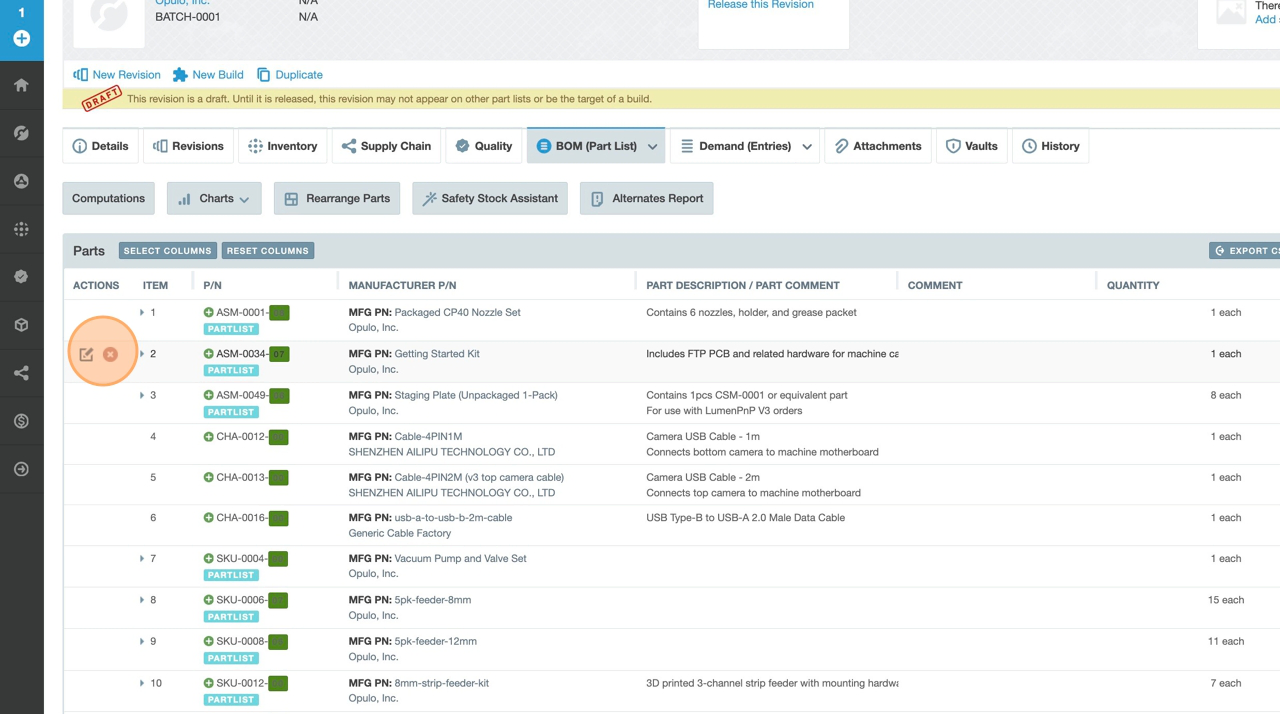
Task: Click the blue plus icon in the sidebar
Action: (21, 38)
